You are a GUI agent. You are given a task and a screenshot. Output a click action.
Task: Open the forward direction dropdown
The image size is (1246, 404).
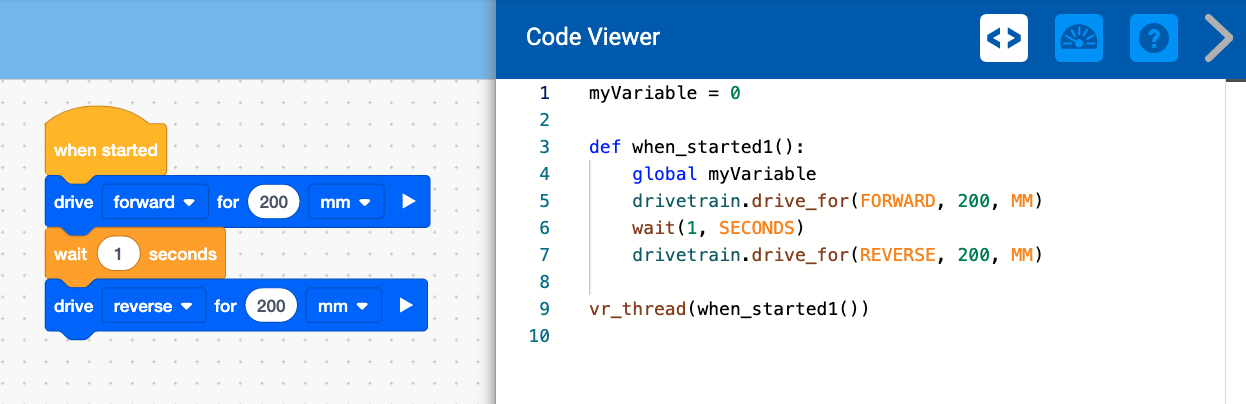[x=154, y=202]
